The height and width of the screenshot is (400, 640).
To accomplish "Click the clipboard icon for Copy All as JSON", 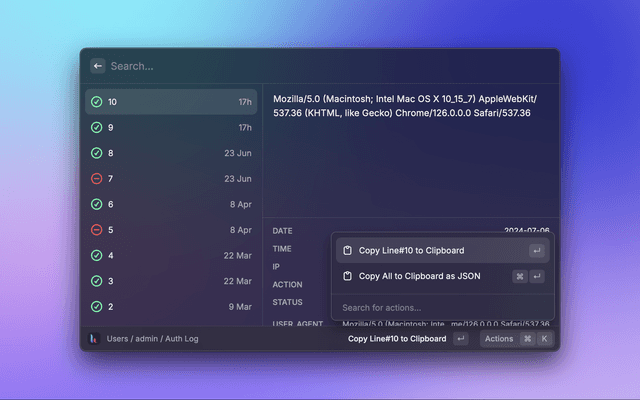I will tap(347, 276).
